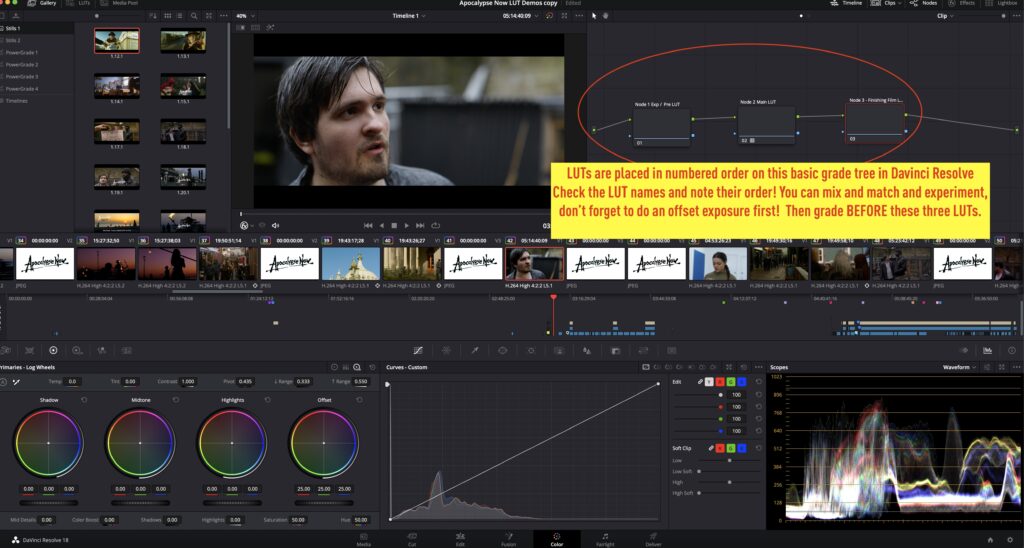Open the Media Pool panel
Image resolution: width=1024 pixels, height=548 pixels.
120,3
